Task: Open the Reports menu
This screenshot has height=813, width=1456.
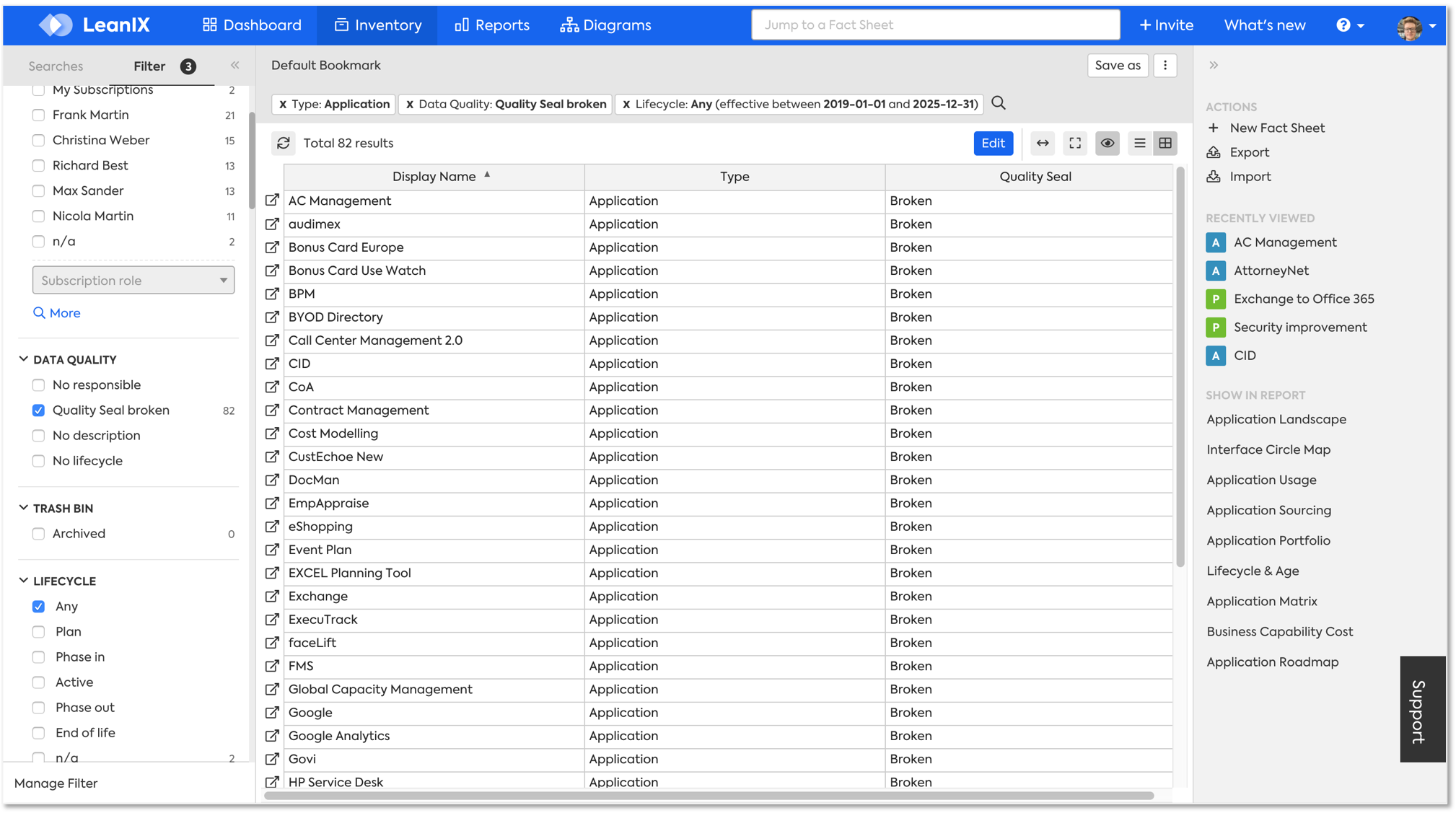Action: (x=492, y=25)
